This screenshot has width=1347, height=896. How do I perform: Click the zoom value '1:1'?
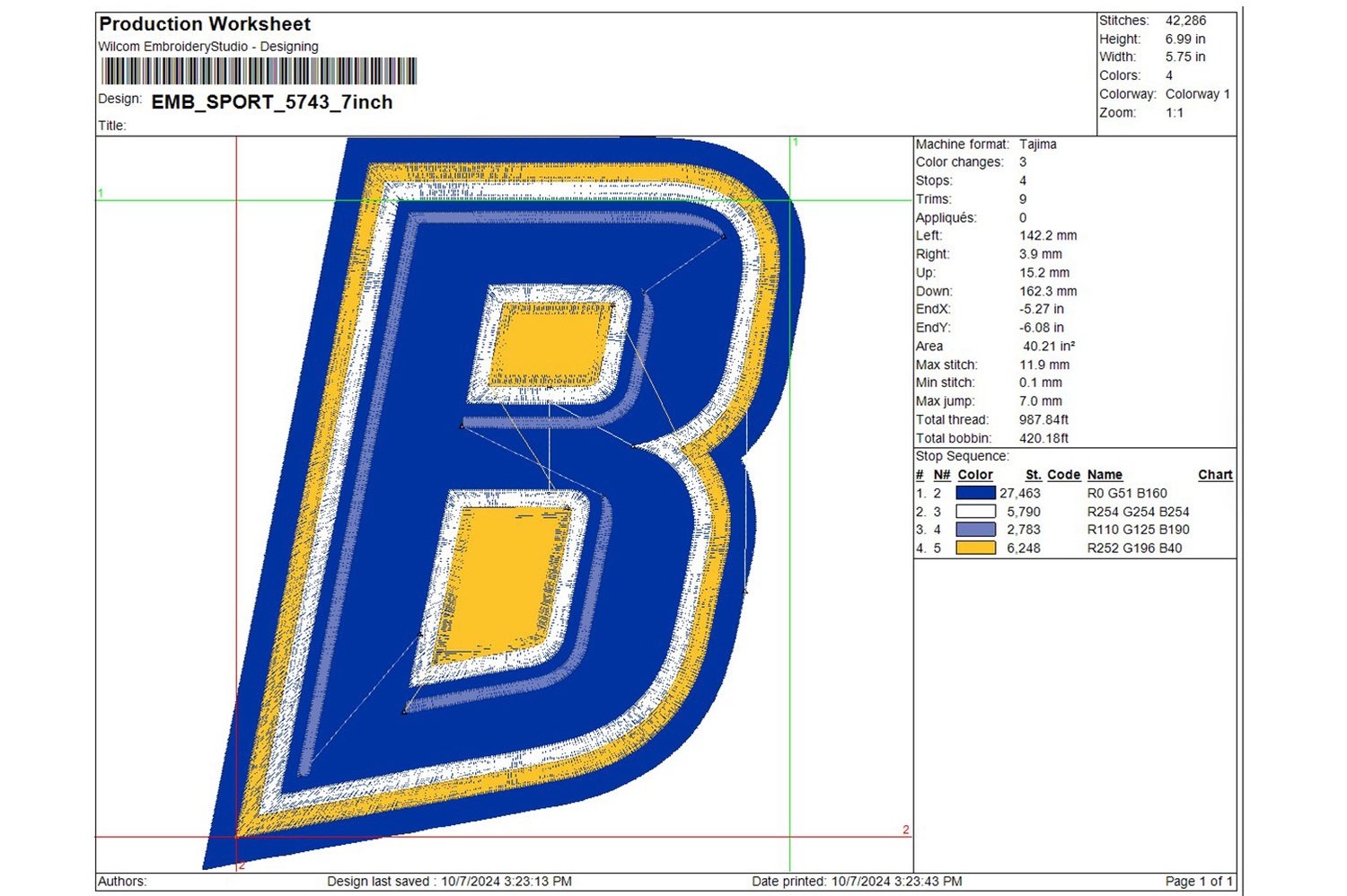[x=1175, y=113]
